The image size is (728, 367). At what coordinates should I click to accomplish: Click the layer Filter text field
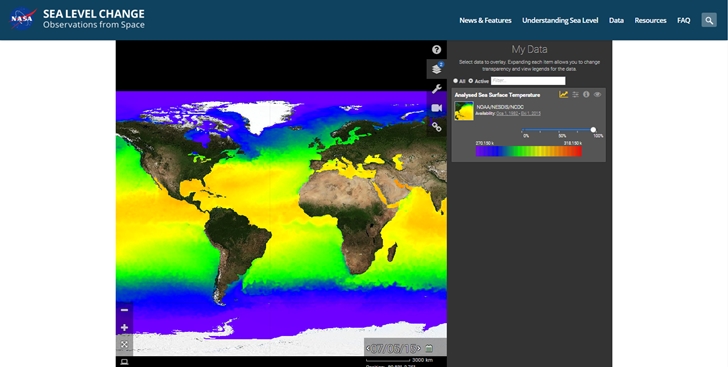(528, 81)
